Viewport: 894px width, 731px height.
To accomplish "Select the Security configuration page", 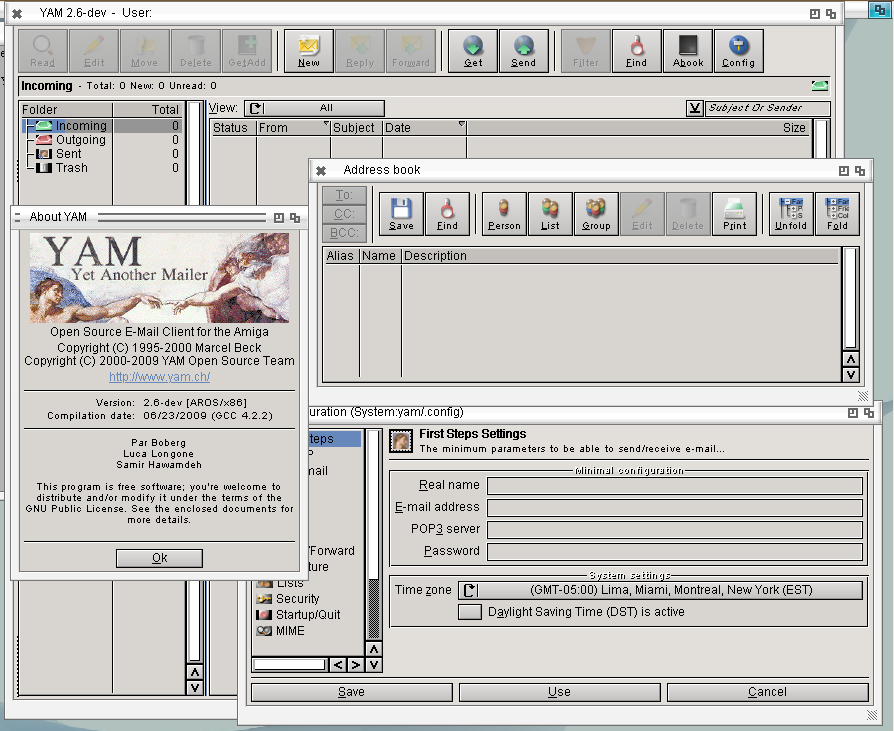I will point(297,599).
